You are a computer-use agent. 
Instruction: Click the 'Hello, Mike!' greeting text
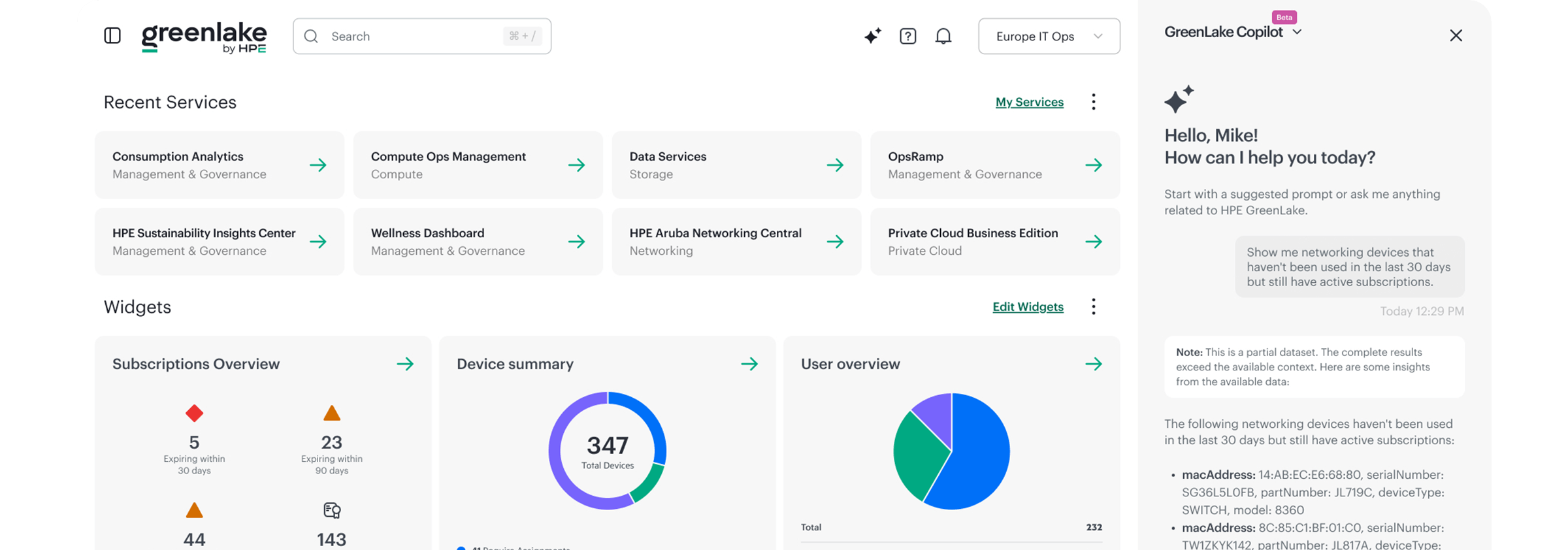(x=1211, y=135)
